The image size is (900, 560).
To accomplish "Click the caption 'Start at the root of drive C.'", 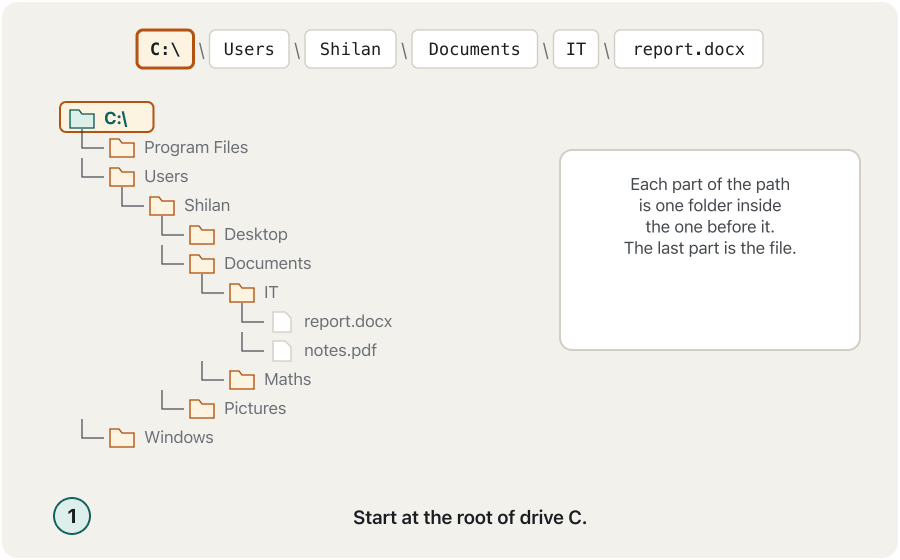I will 470,518.
